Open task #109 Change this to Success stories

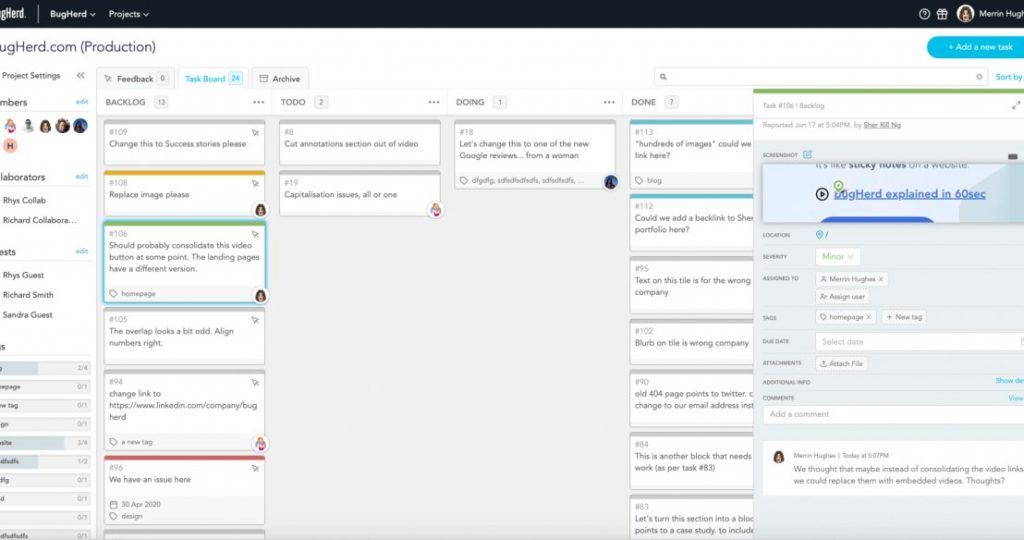(185, 144)
